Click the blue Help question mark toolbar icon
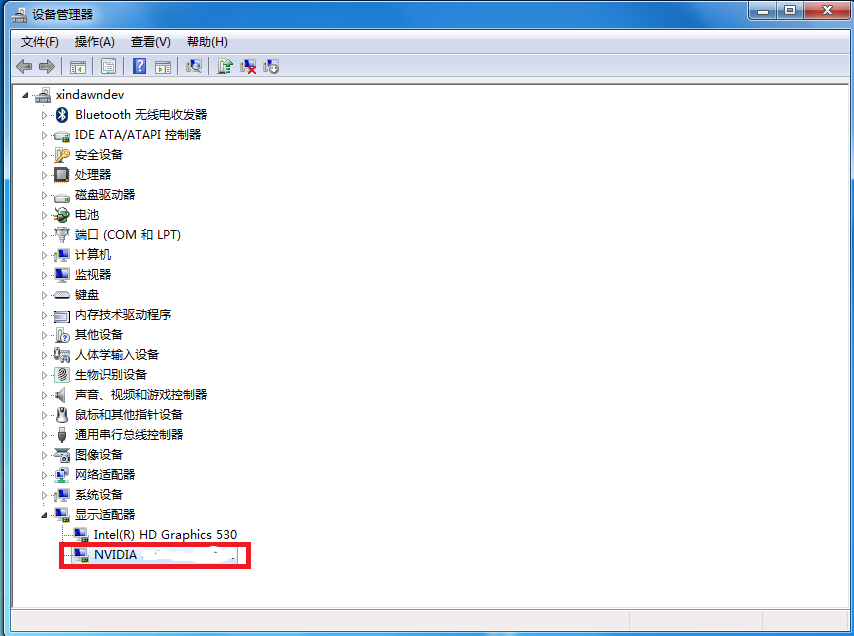 pyautogui.click(x=140, y=66)
